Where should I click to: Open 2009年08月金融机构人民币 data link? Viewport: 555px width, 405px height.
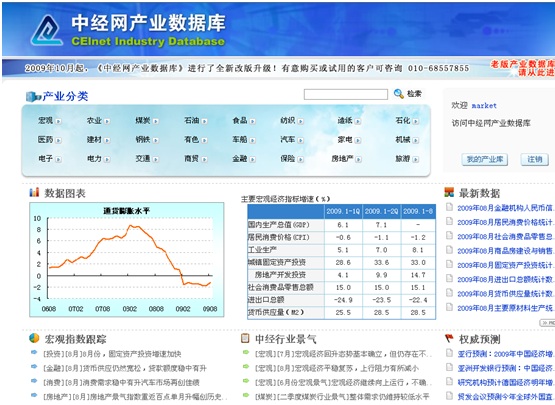tap(505, 208)
